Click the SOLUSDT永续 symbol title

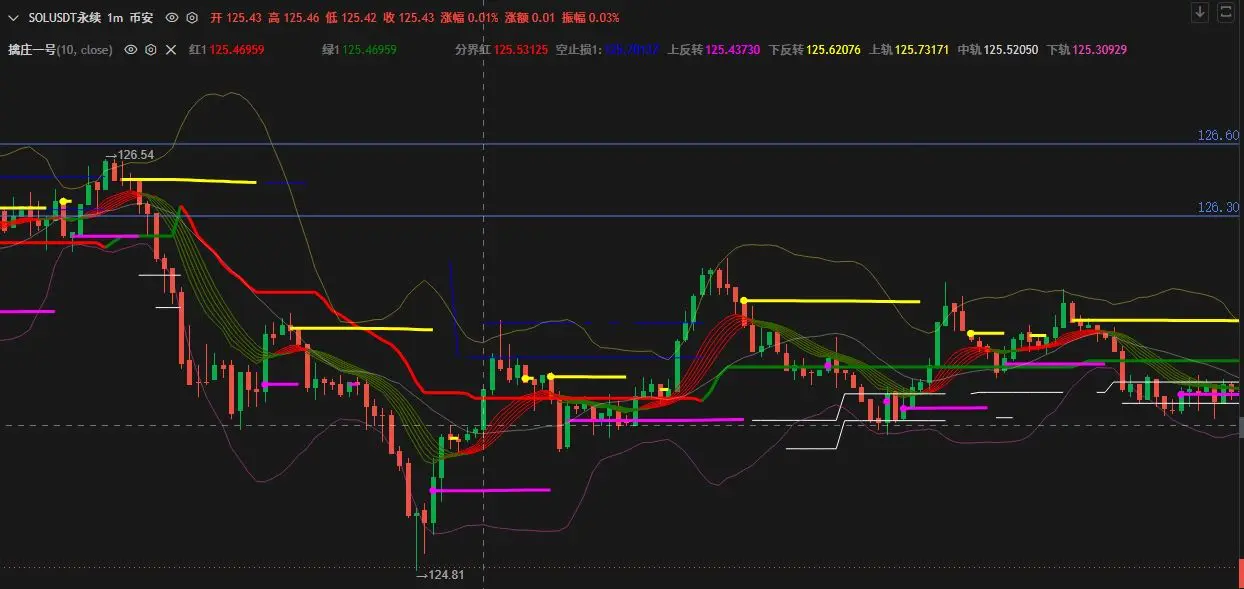64,18
